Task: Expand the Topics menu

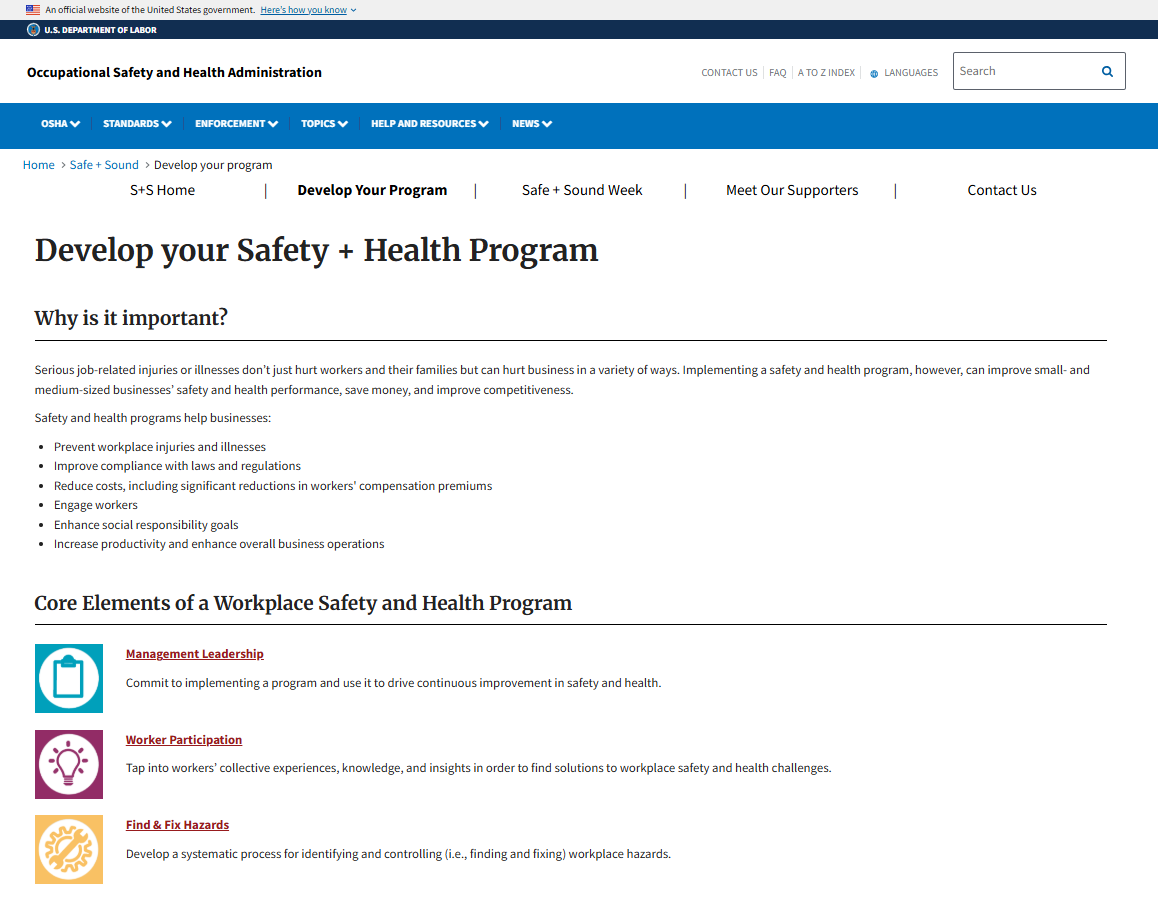Action: 324,123
